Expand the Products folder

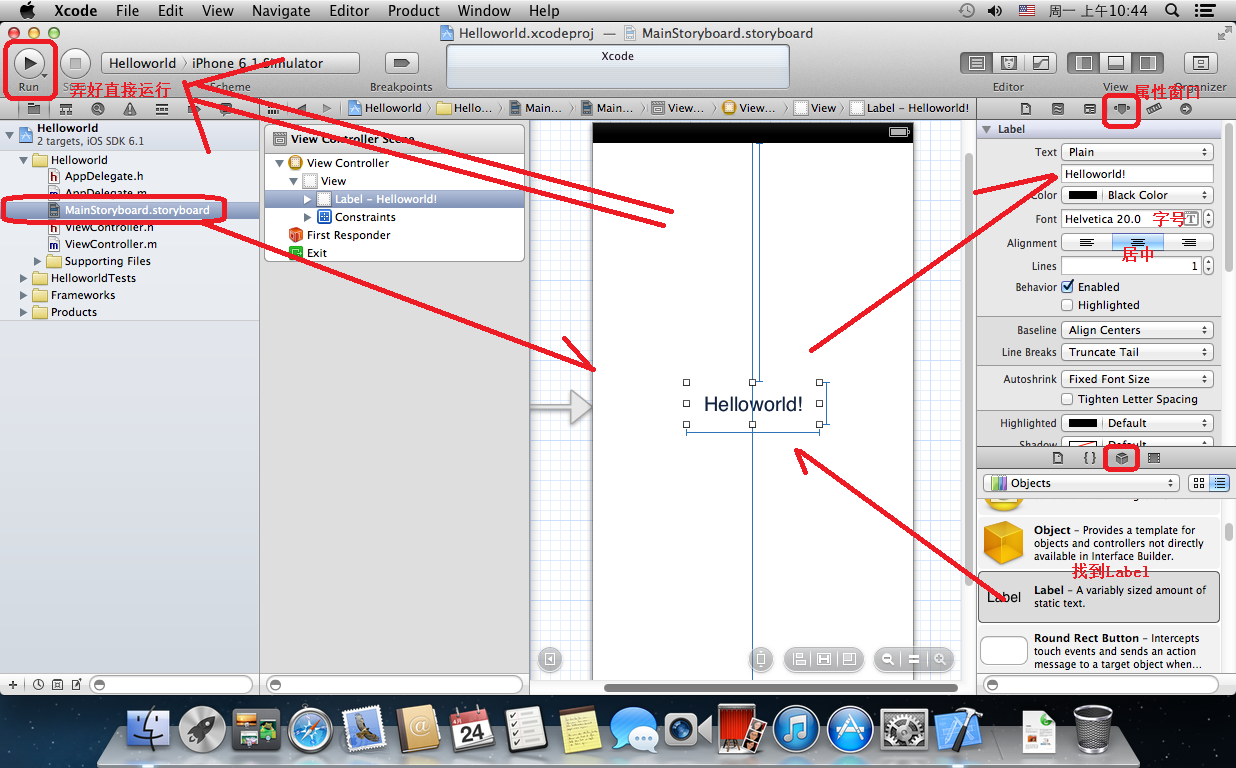(25, 312)
